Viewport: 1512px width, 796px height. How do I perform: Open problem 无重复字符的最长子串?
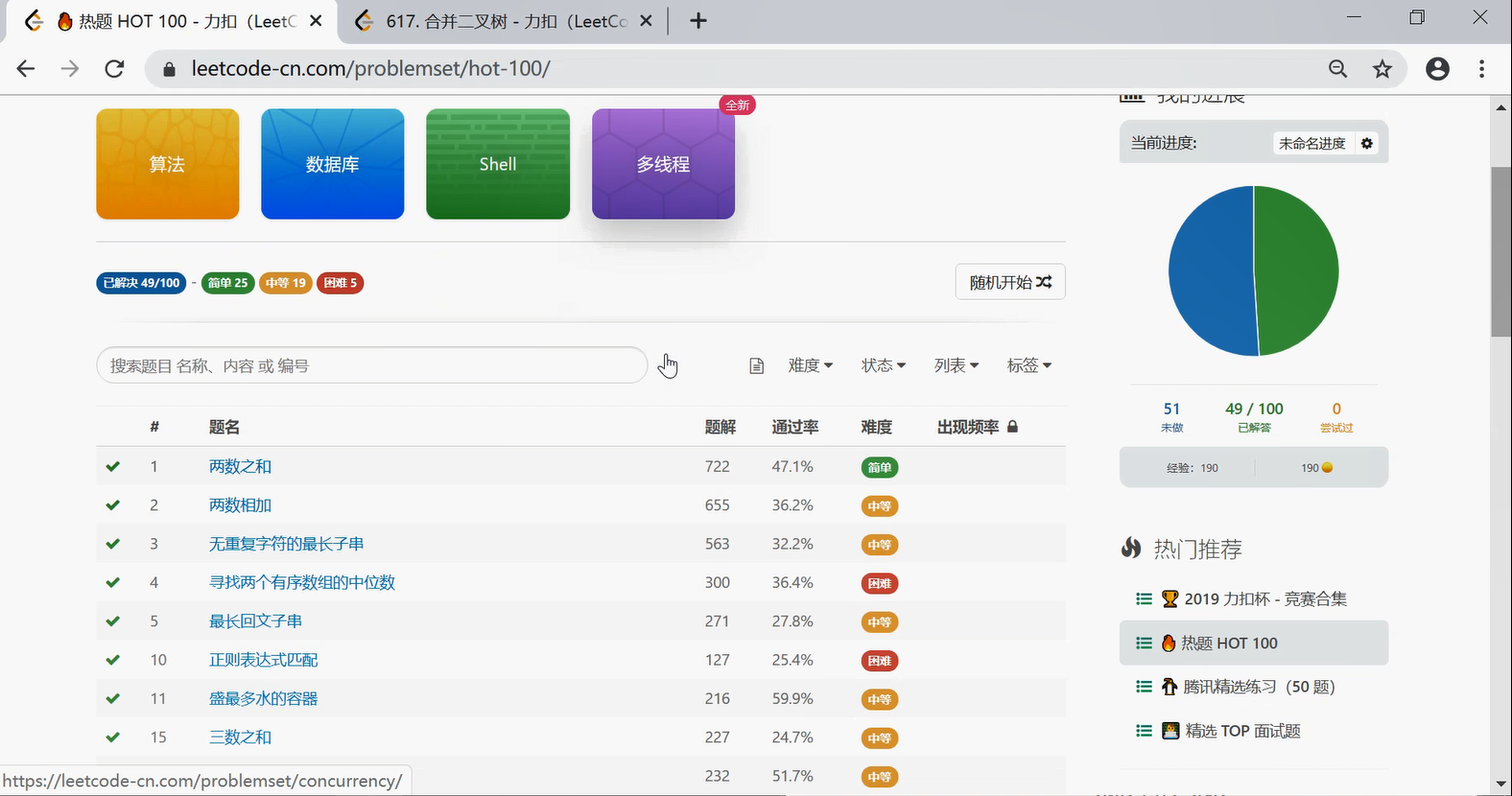[286, 544]
